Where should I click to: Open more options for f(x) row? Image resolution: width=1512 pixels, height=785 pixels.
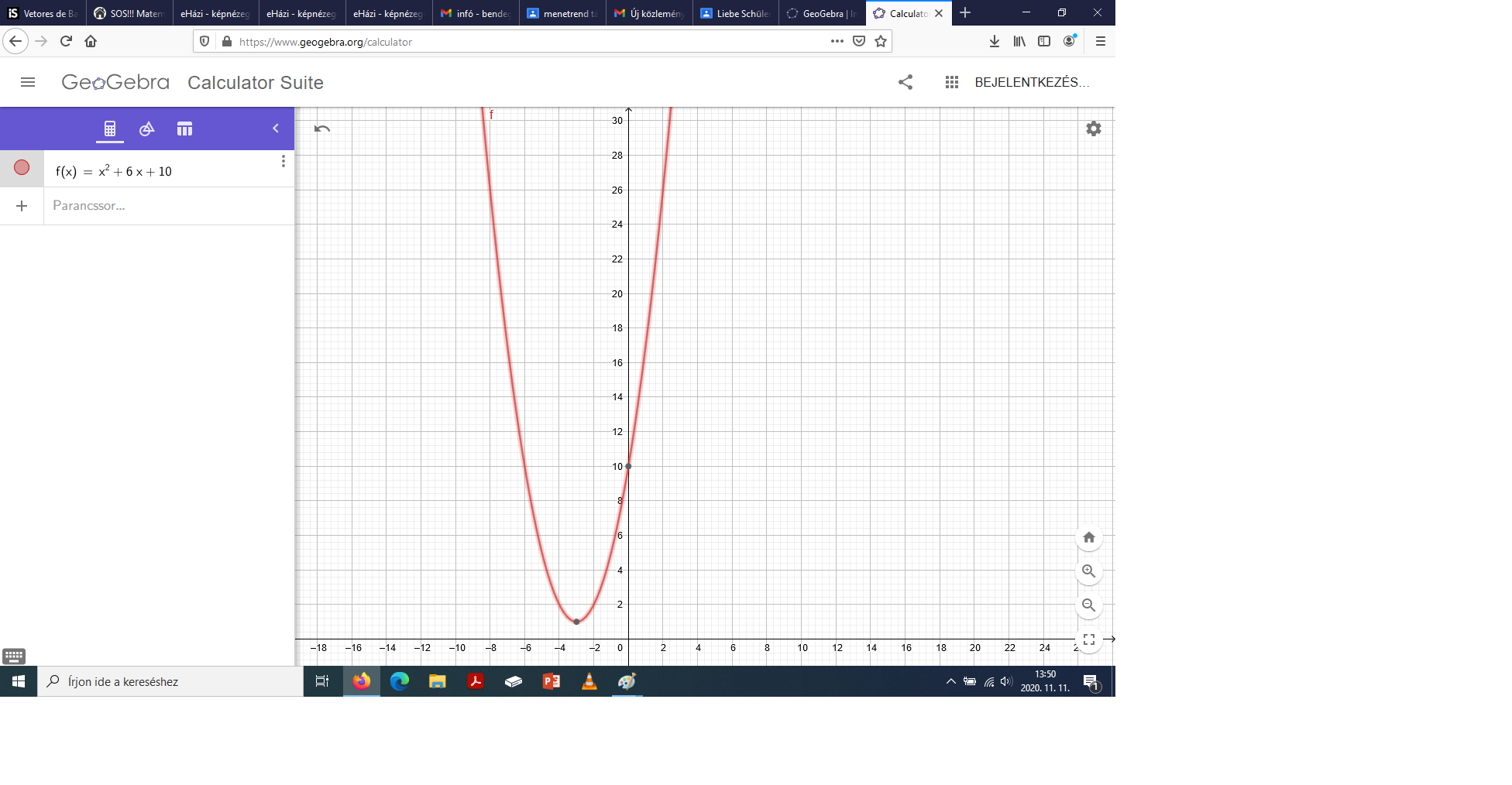[283, 161]
